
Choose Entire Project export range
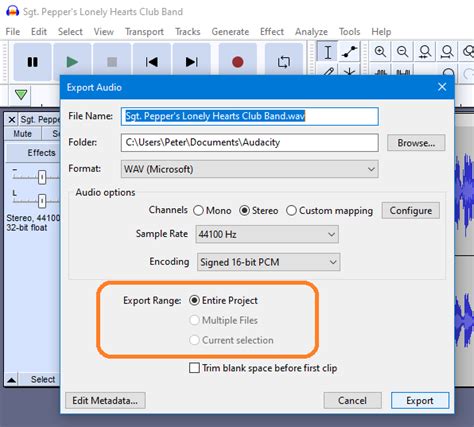pyautogui.click(x=223, y=300)
